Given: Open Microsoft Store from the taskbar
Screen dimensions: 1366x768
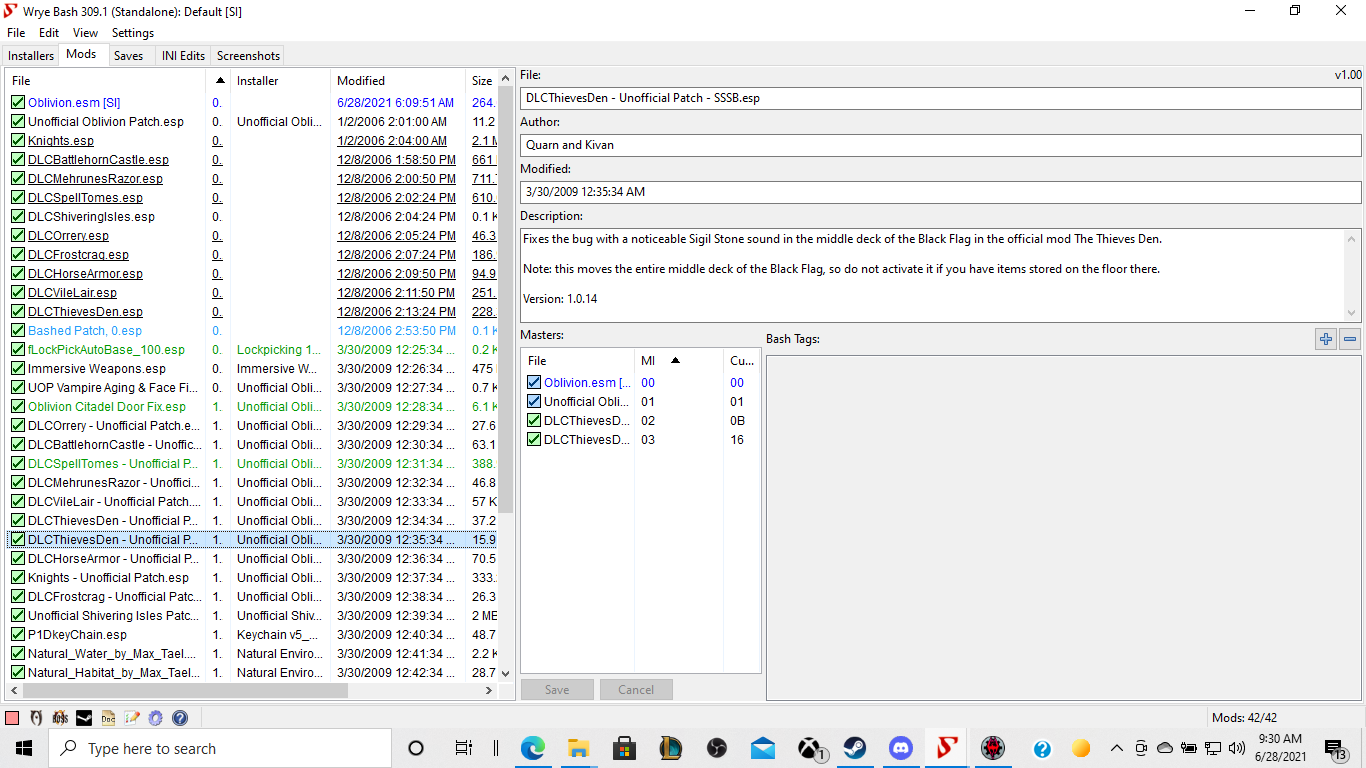Looking at the screenshot, I should (x=625, y=748).
